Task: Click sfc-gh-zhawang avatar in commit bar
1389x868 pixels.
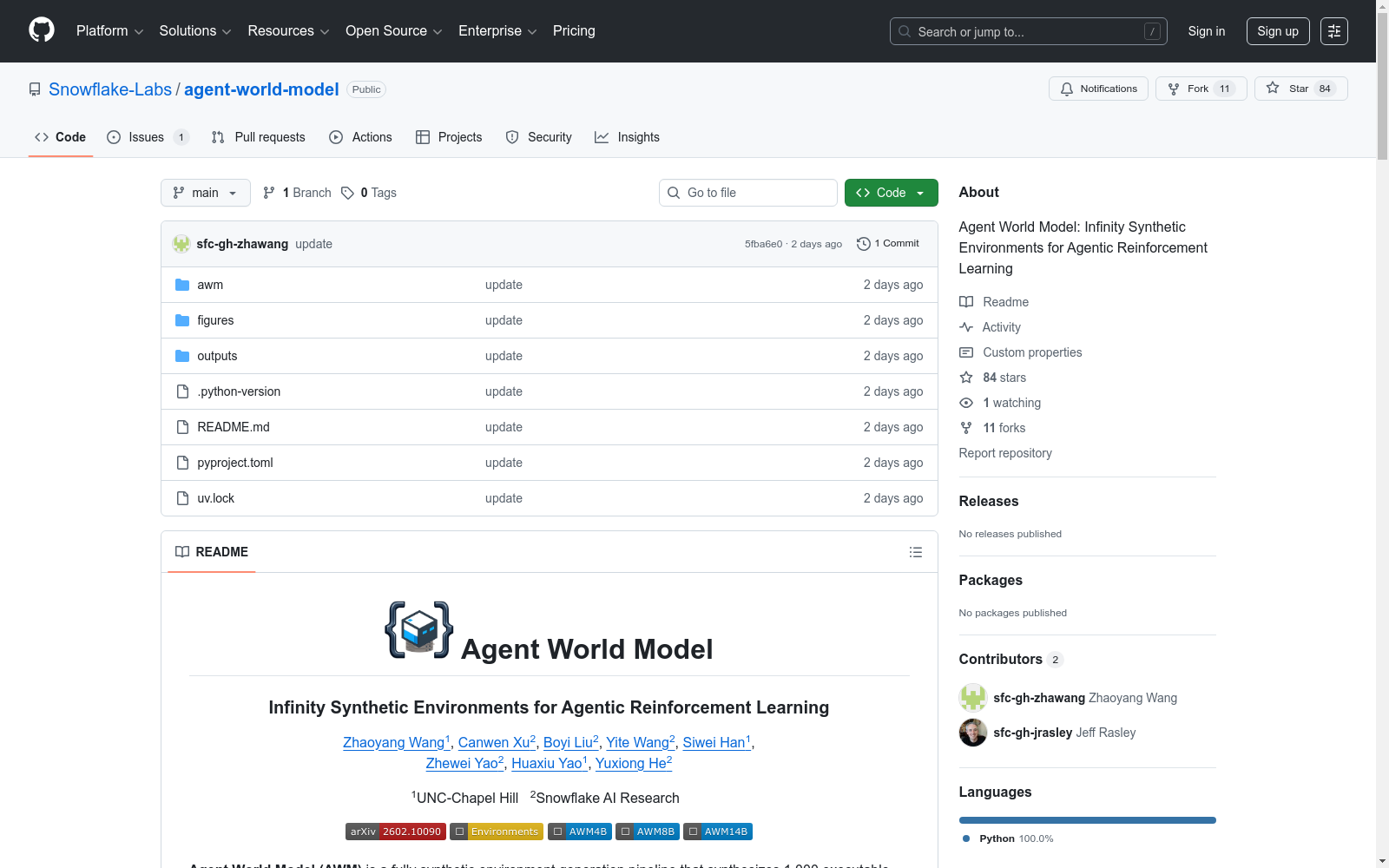Action: pyautogui.click(x=181, y=244)
